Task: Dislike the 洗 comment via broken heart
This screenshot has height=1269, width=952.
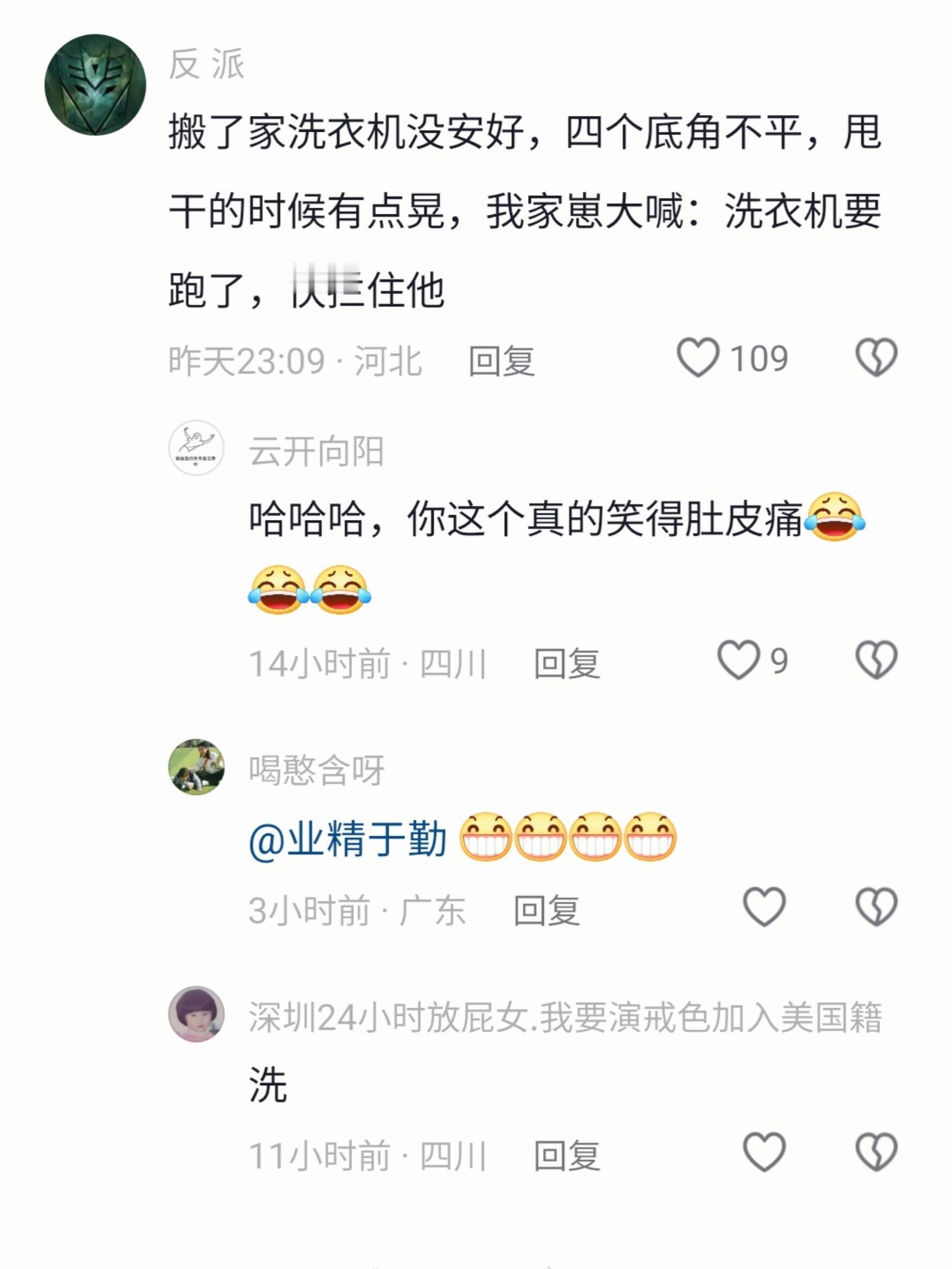Action: [876, 1152]
